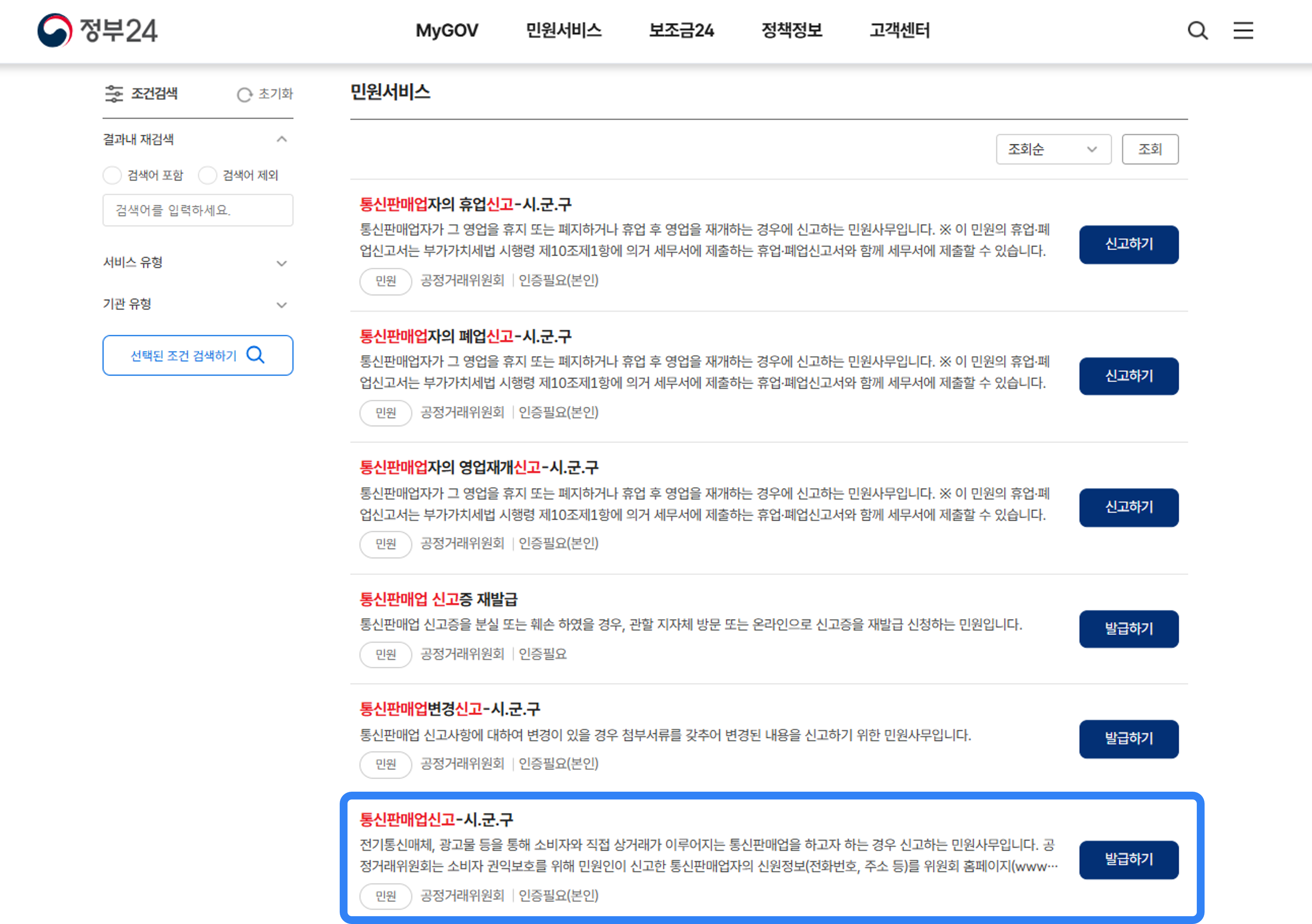Click the 조건검색 filter sliders icon
Image resolution: width=1312 pixels, height=924 pixels.
(114, 94)
